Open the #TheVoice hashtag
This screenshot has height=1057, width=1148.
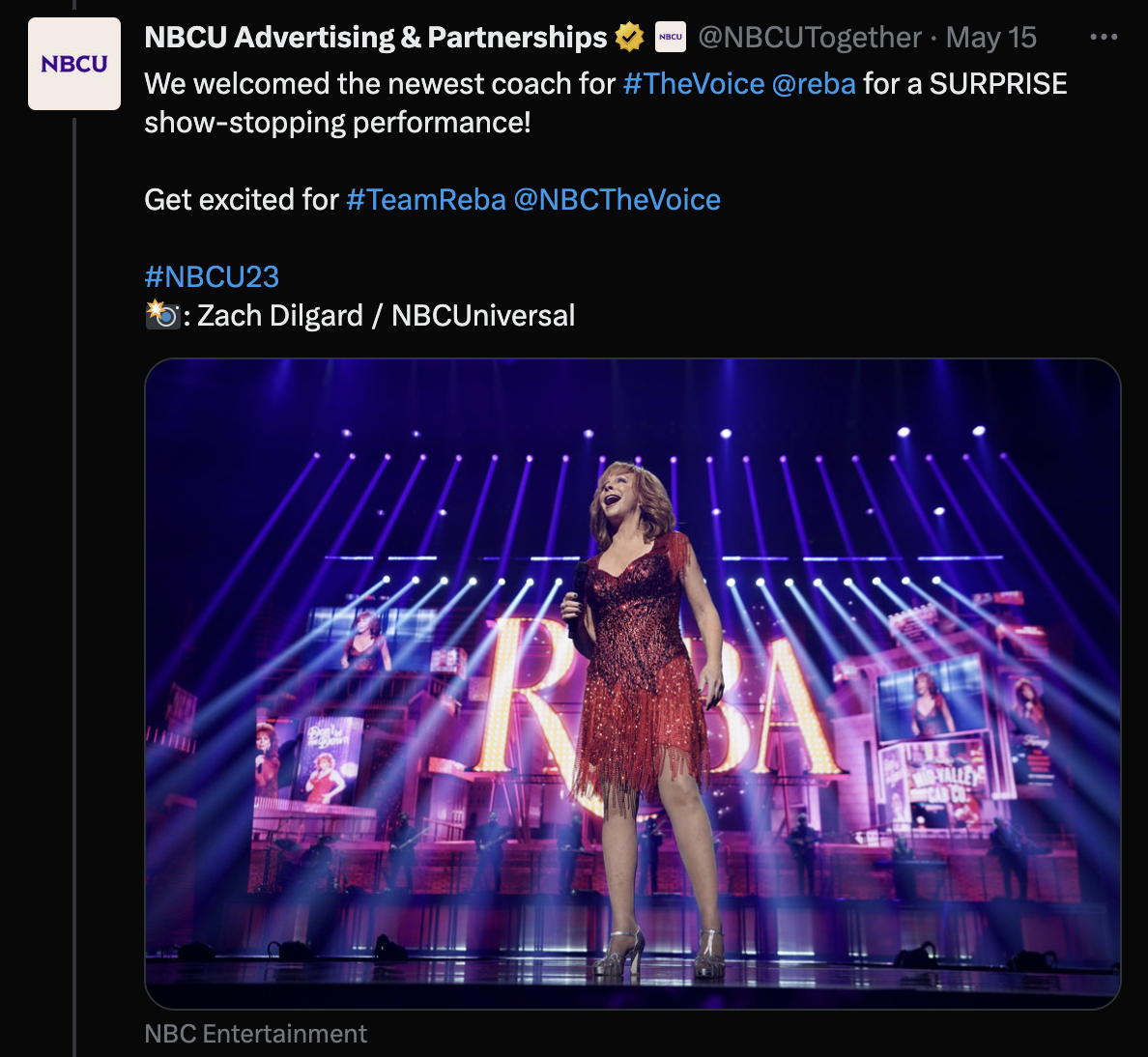pos(694,84)
